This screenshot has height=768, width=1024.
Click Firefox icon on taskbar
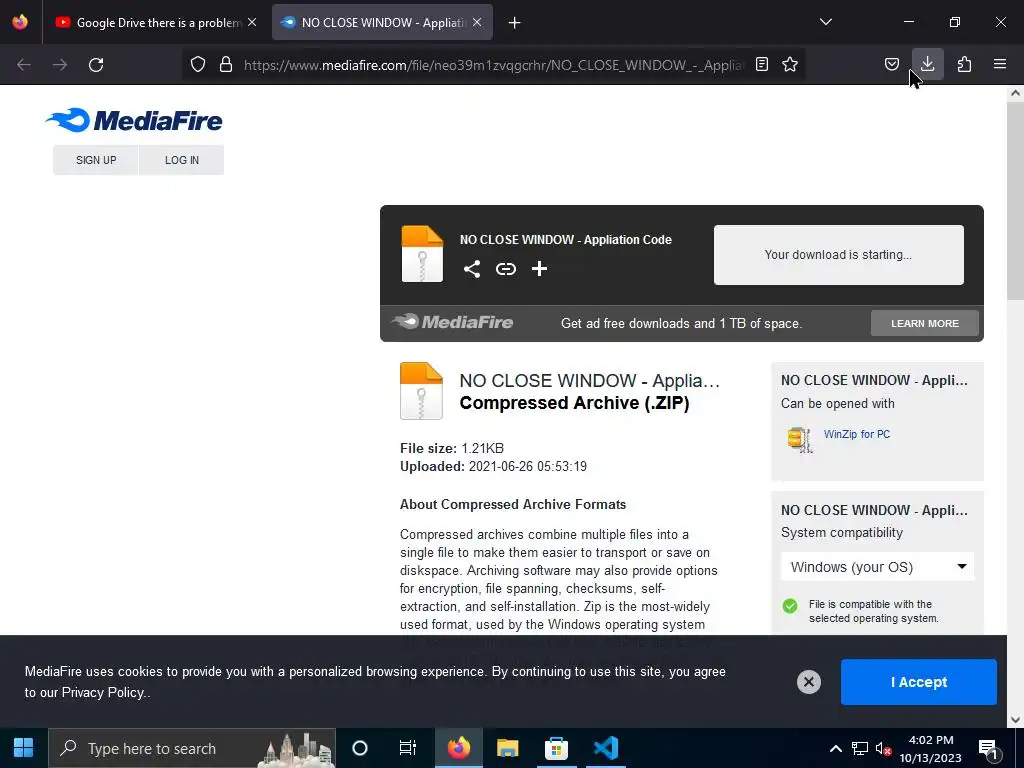pyautogui.click(x=458, y=748)
